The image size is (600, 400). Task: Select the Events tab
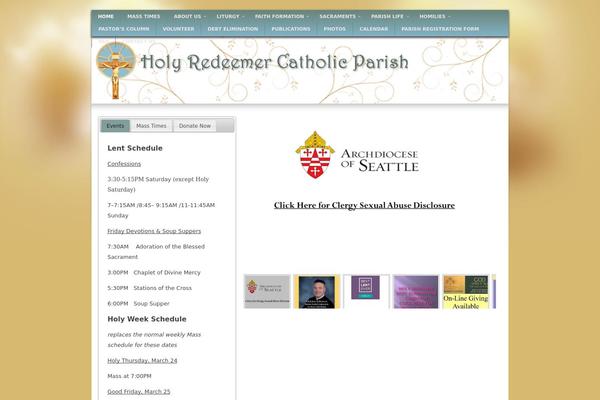(115, 126)
